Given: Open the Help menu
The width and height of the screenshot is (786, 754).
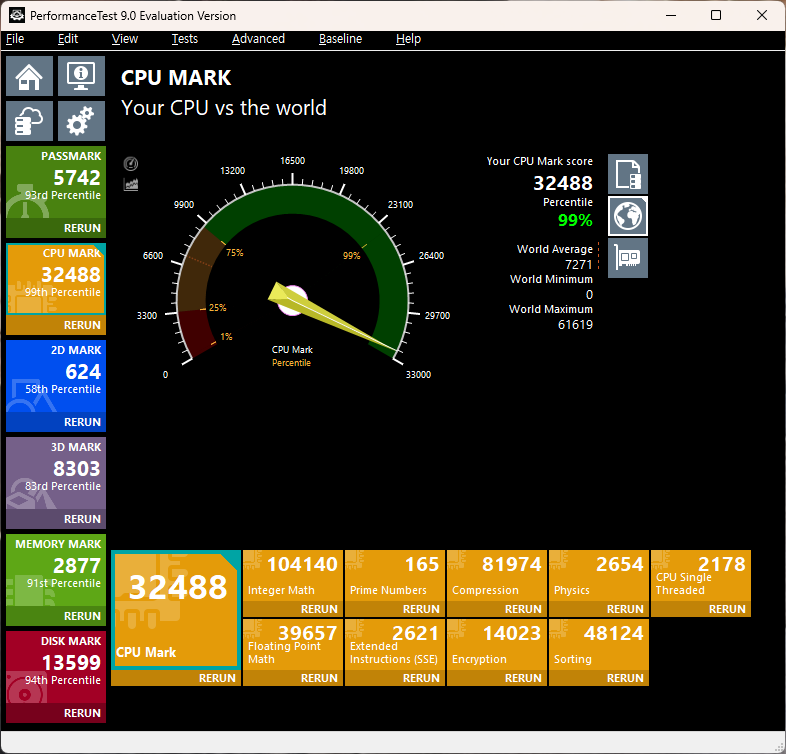Looking at the screenshot, I should (408, 39).
